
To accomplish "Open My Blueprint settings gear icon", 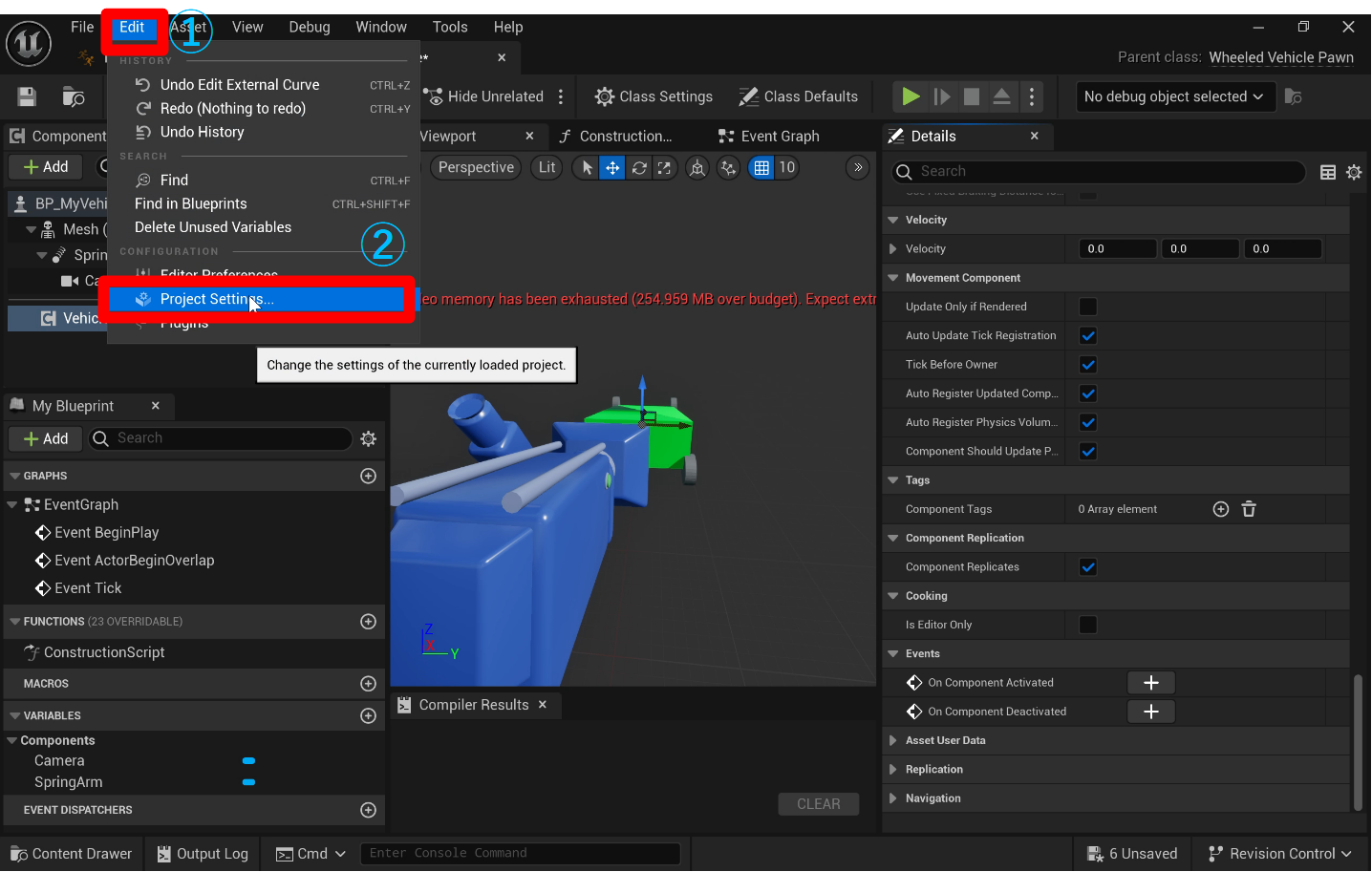I will coord(369,438).
